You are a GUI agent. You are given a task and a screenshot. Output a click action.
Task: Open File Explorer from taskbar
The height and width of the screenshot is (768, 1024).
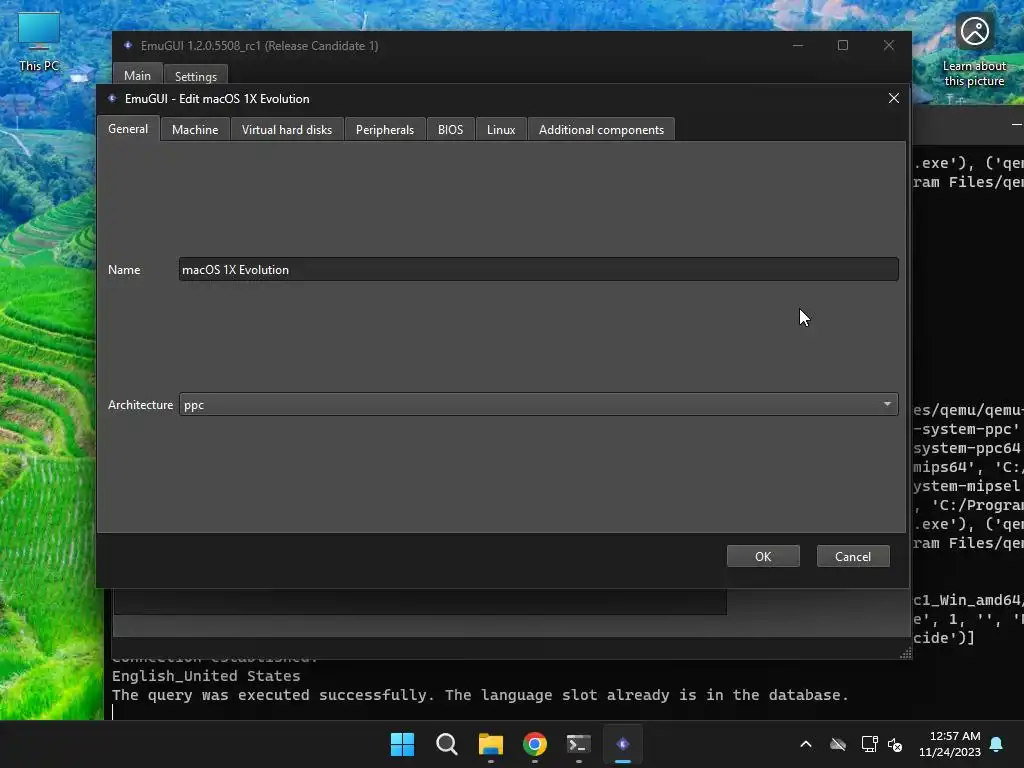click(490, 744)
